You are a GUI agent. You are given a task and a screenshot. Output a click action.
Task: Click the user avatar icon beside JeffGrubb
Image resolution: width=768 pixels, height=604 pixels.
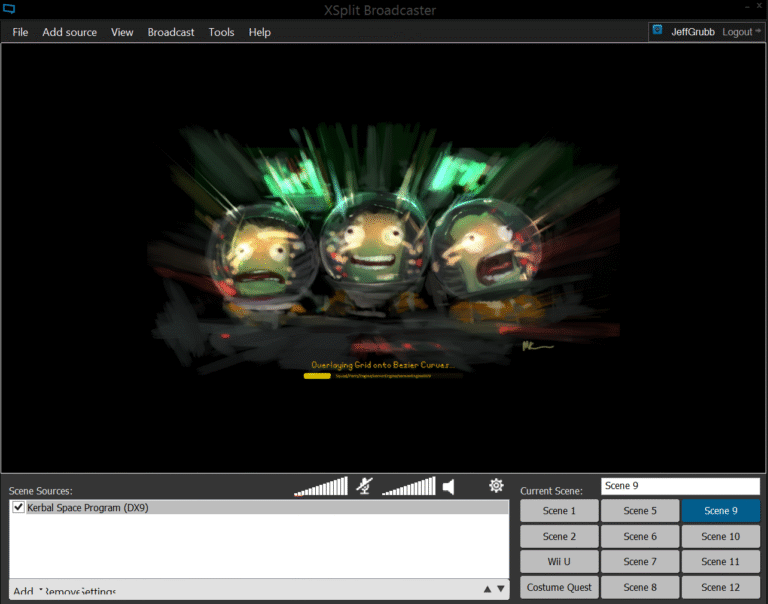(x=658, y=31)
